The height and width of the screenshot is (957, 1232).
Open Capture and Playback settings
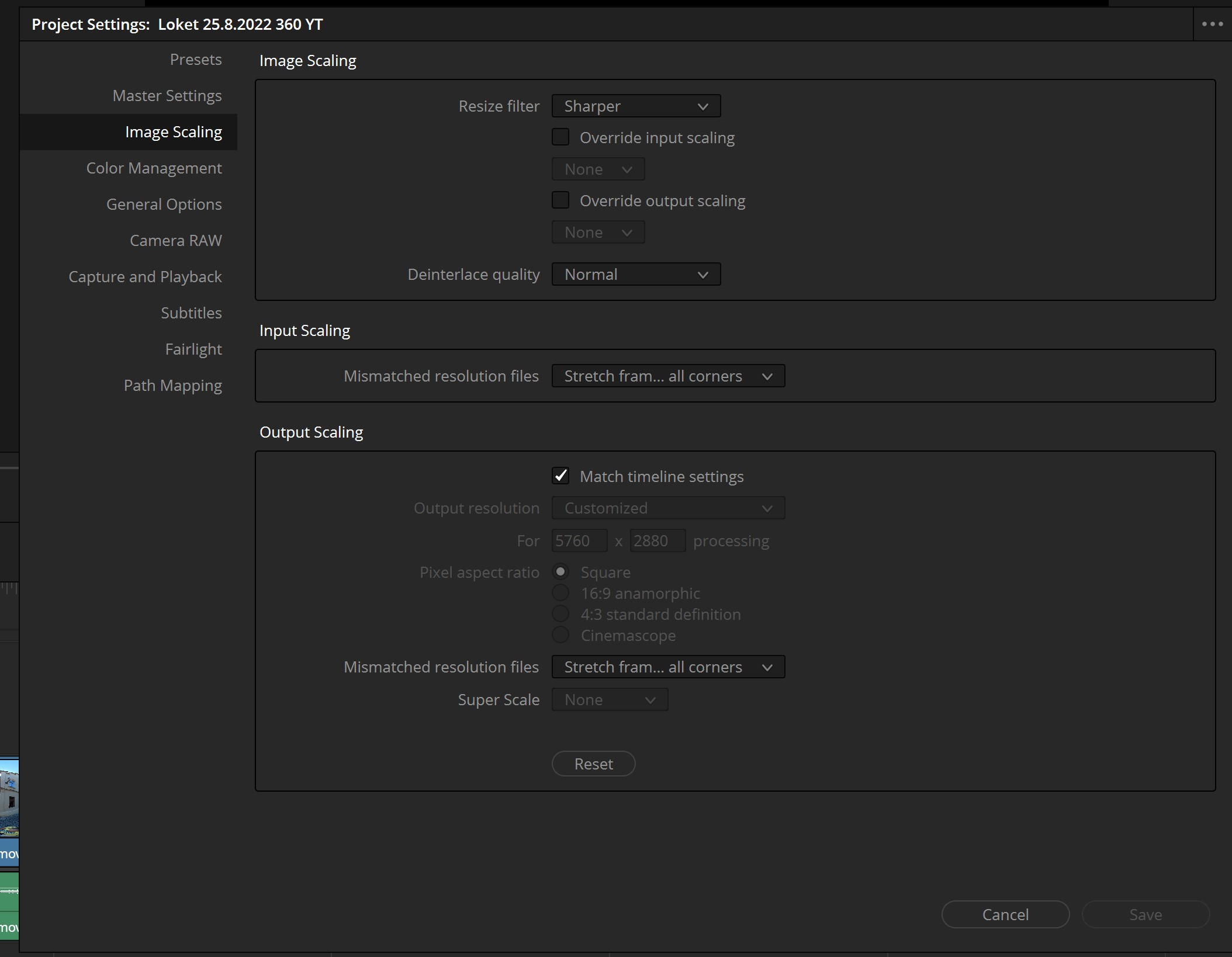pos(145,277)
